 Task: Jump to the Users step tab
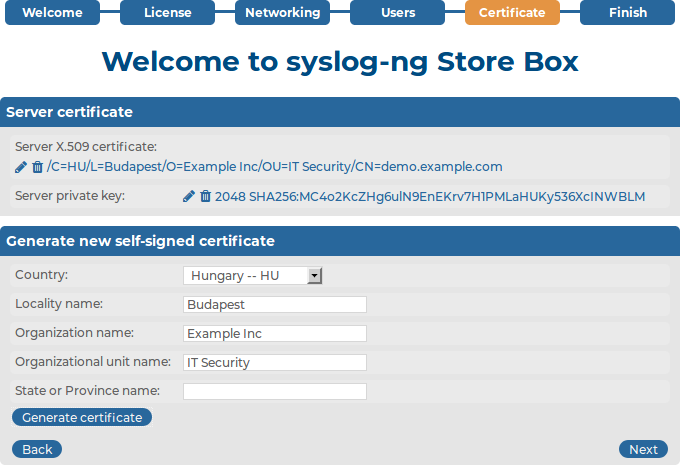coord(398,13)
